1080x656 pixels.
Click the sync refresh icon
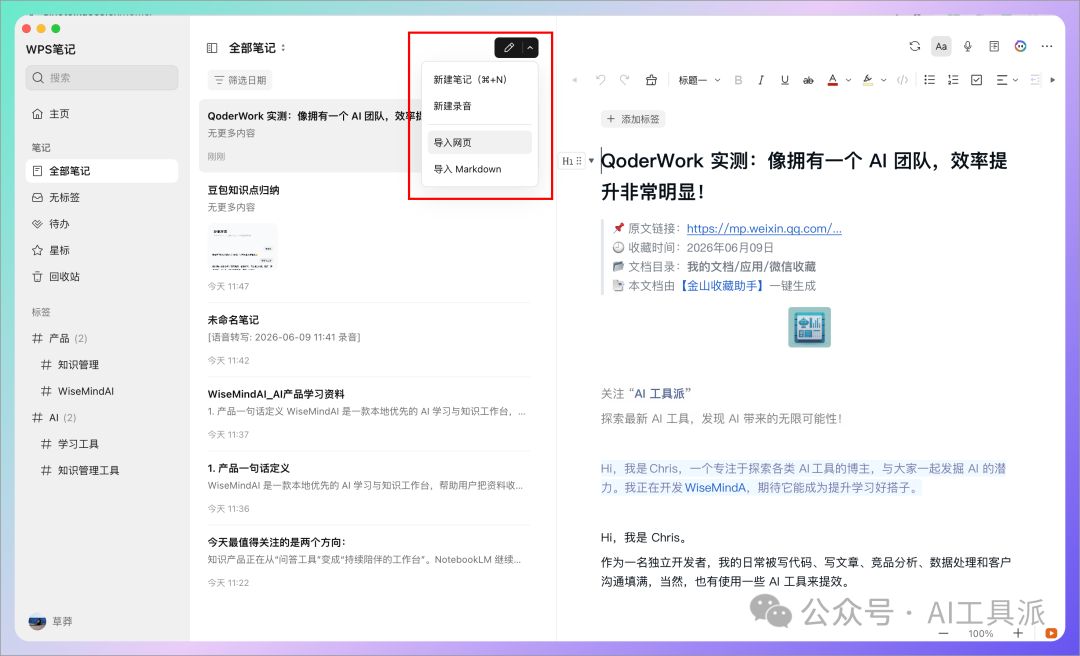(x=915, y=46)
